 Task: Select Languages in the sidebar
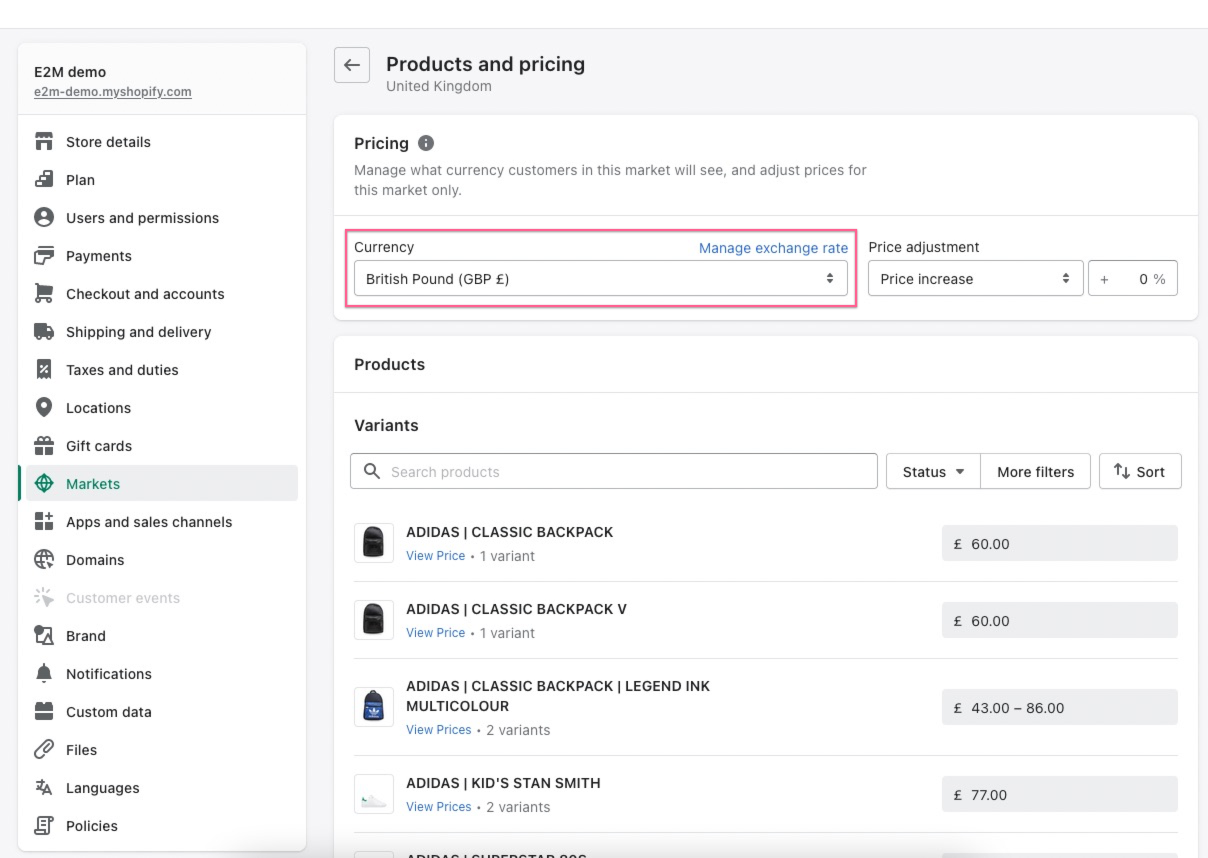click(x=102, y=788)
